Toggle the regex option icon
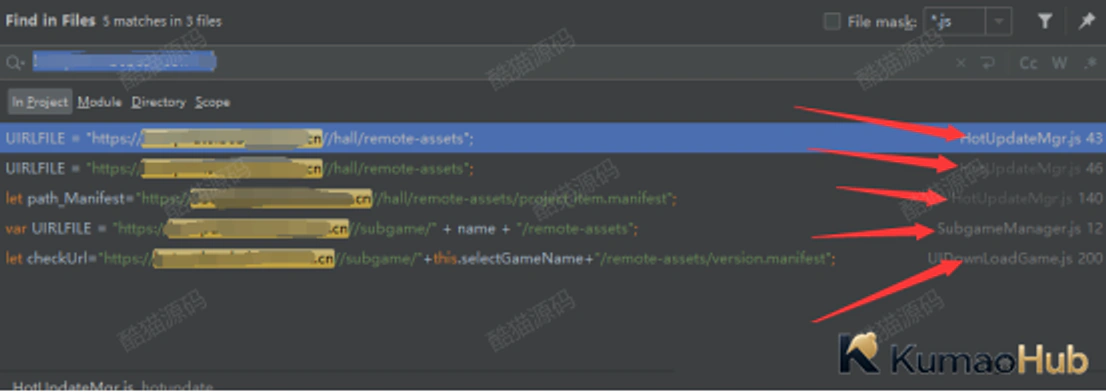Image resolution: width=1106 pixels, height=392 pixels. pyautogui.click(x=1089, y=63)
